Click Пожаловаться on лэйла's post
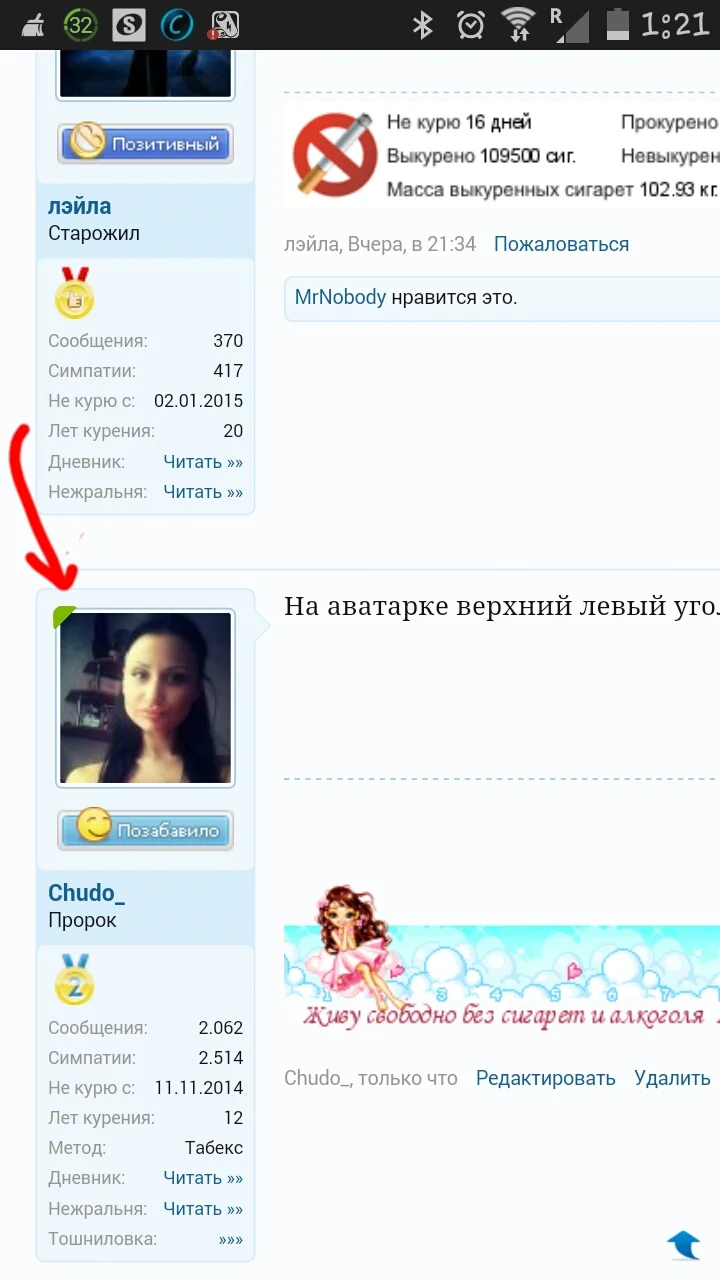This screenshot has height=1280, width=720. (x=561, y=244)
